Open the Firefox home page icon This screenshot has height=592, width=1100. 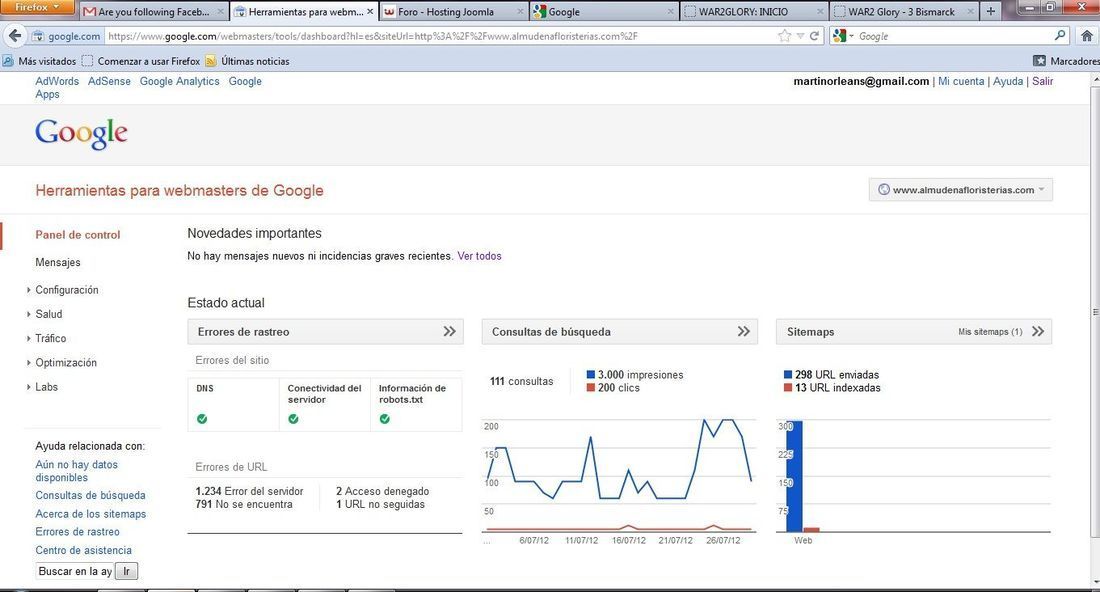pos(1087,36)
